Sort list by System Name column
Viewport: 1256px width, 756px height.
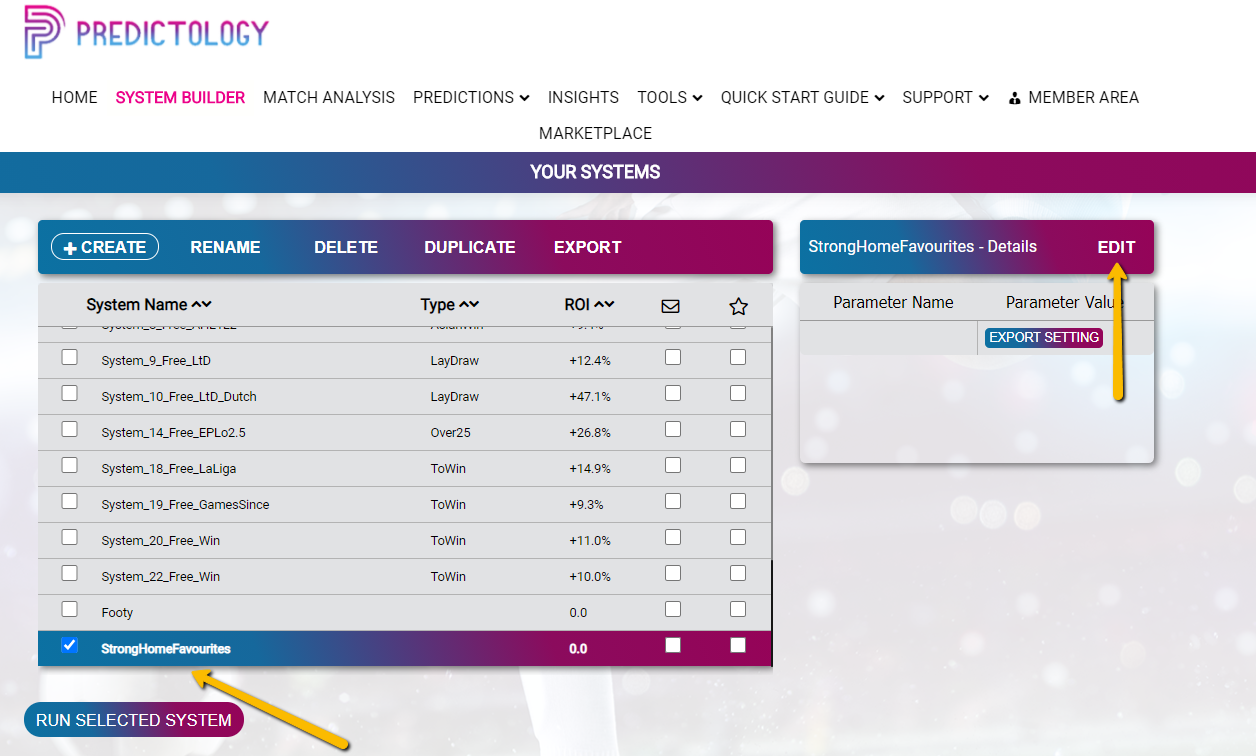149,305
